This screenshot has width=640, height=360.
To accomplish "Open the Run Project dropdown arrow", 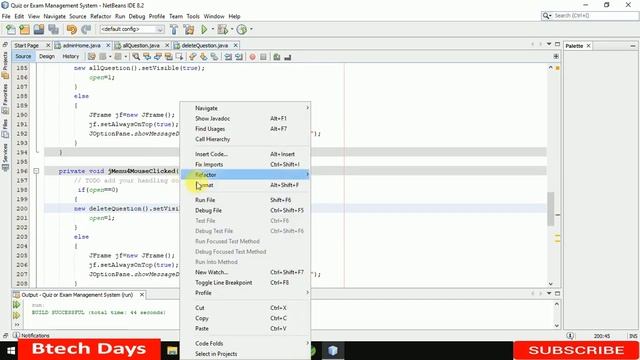I will point(212,29).
